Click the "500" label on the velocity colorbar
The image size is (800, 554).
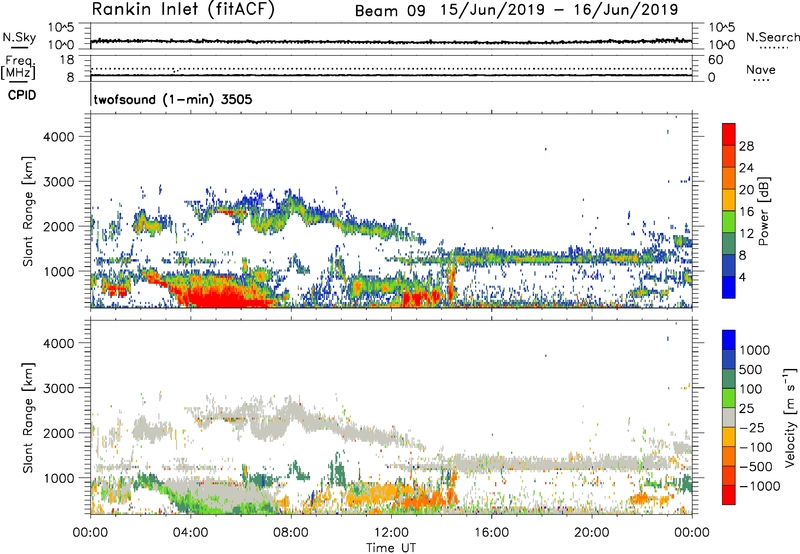tap(751, 370)
